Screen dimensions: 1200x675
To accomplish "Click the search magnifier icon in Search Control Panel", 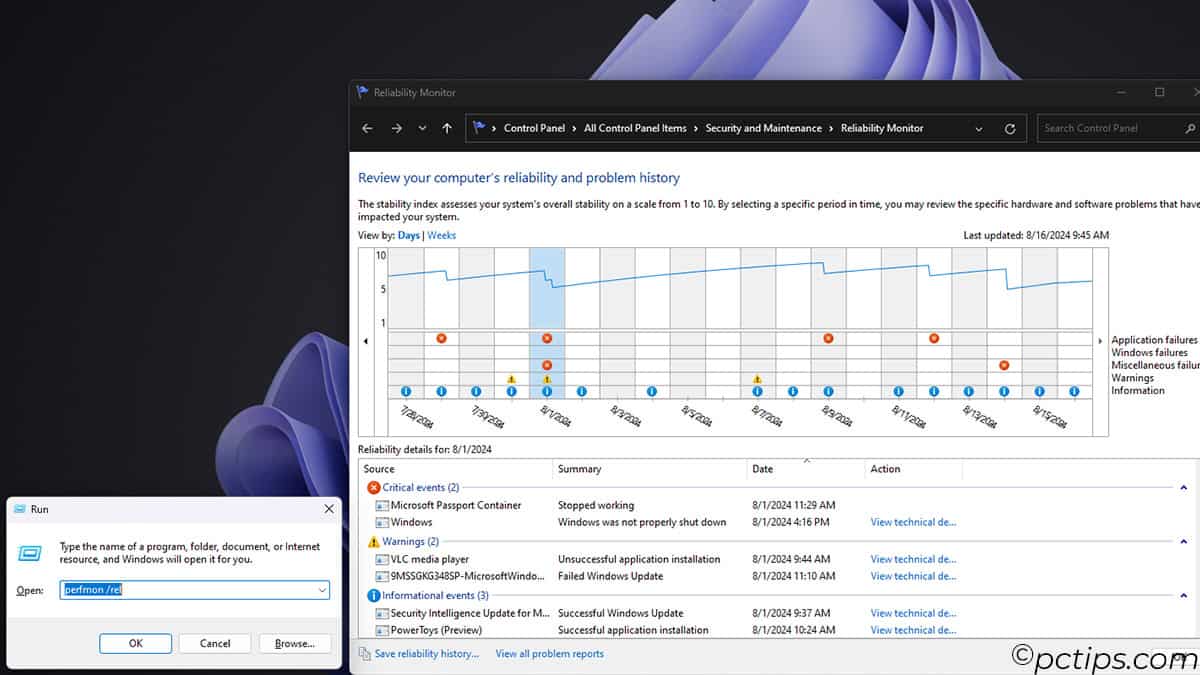I will click(1188, 128).
